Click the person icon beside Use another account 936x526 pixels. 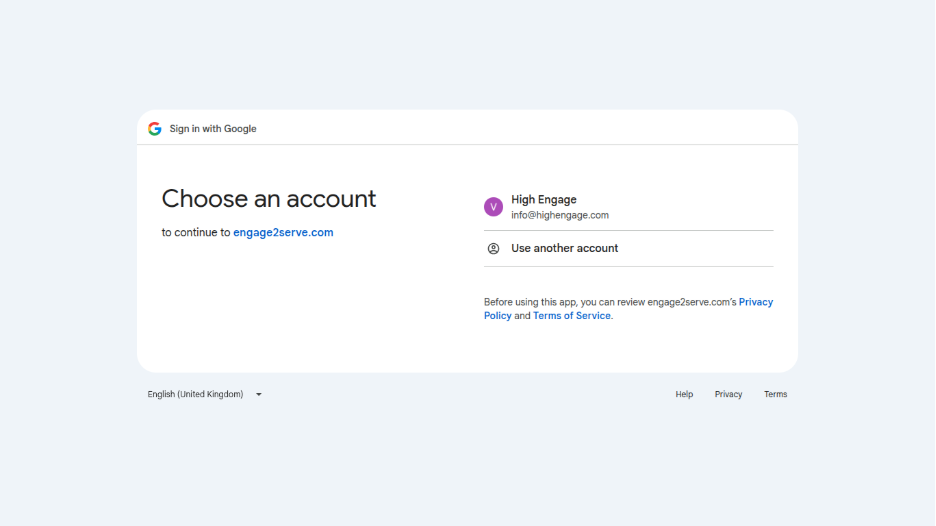tap(493, 248)
